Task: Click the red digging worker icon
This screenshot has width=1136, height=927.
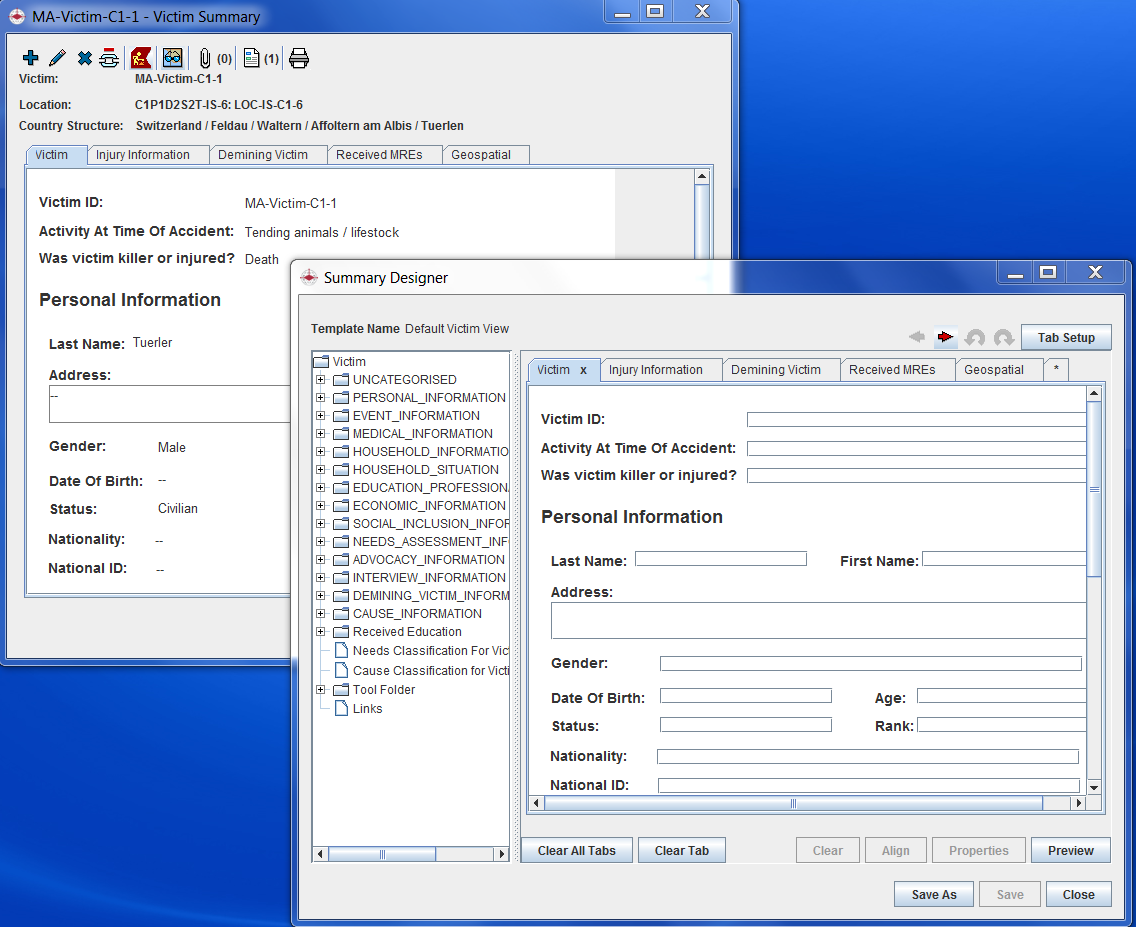Action: pyautogui.click(x=142, y=58)
